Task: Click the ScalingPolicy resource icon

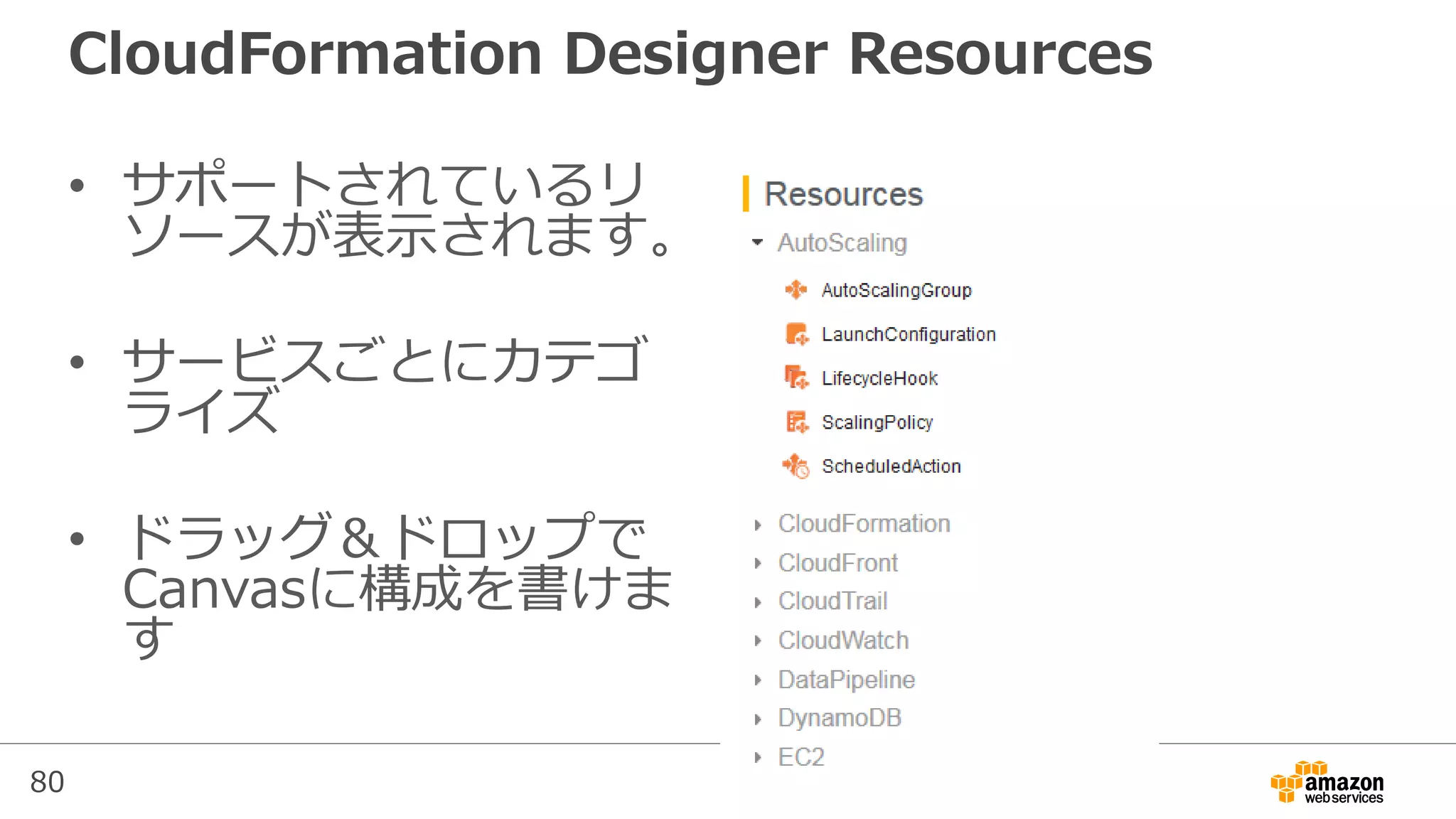Action: [x=797, y=422]
